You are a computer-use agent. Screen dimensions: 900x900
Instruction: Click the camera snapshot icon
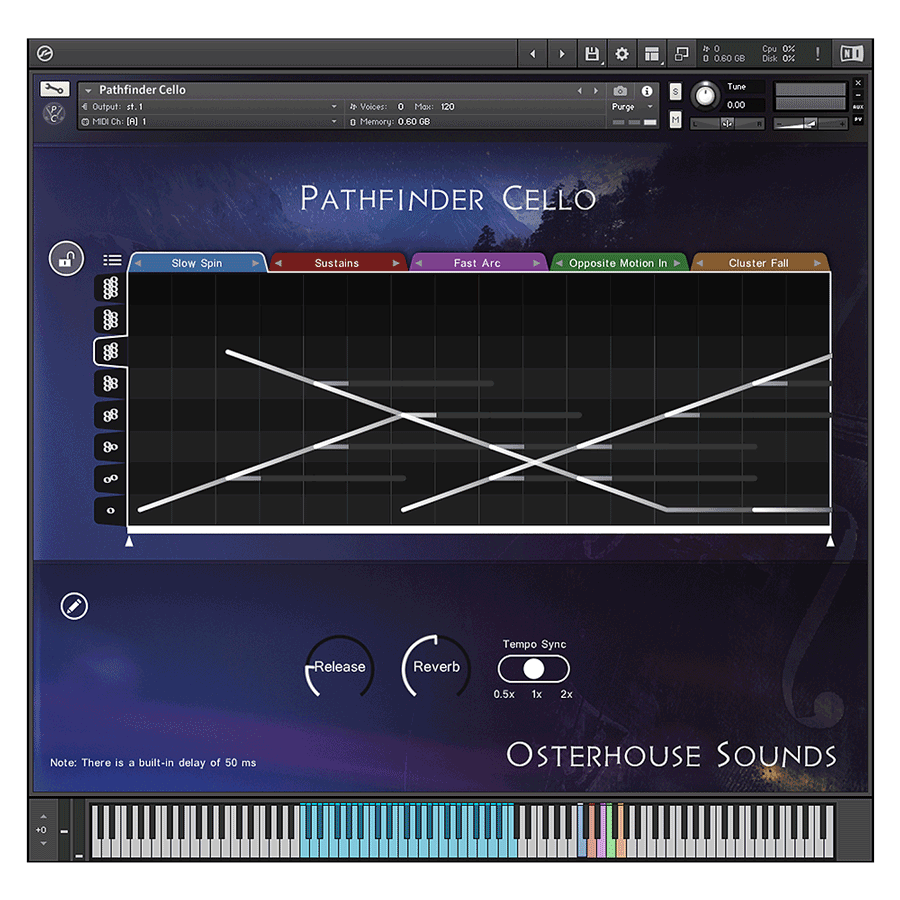620,91
